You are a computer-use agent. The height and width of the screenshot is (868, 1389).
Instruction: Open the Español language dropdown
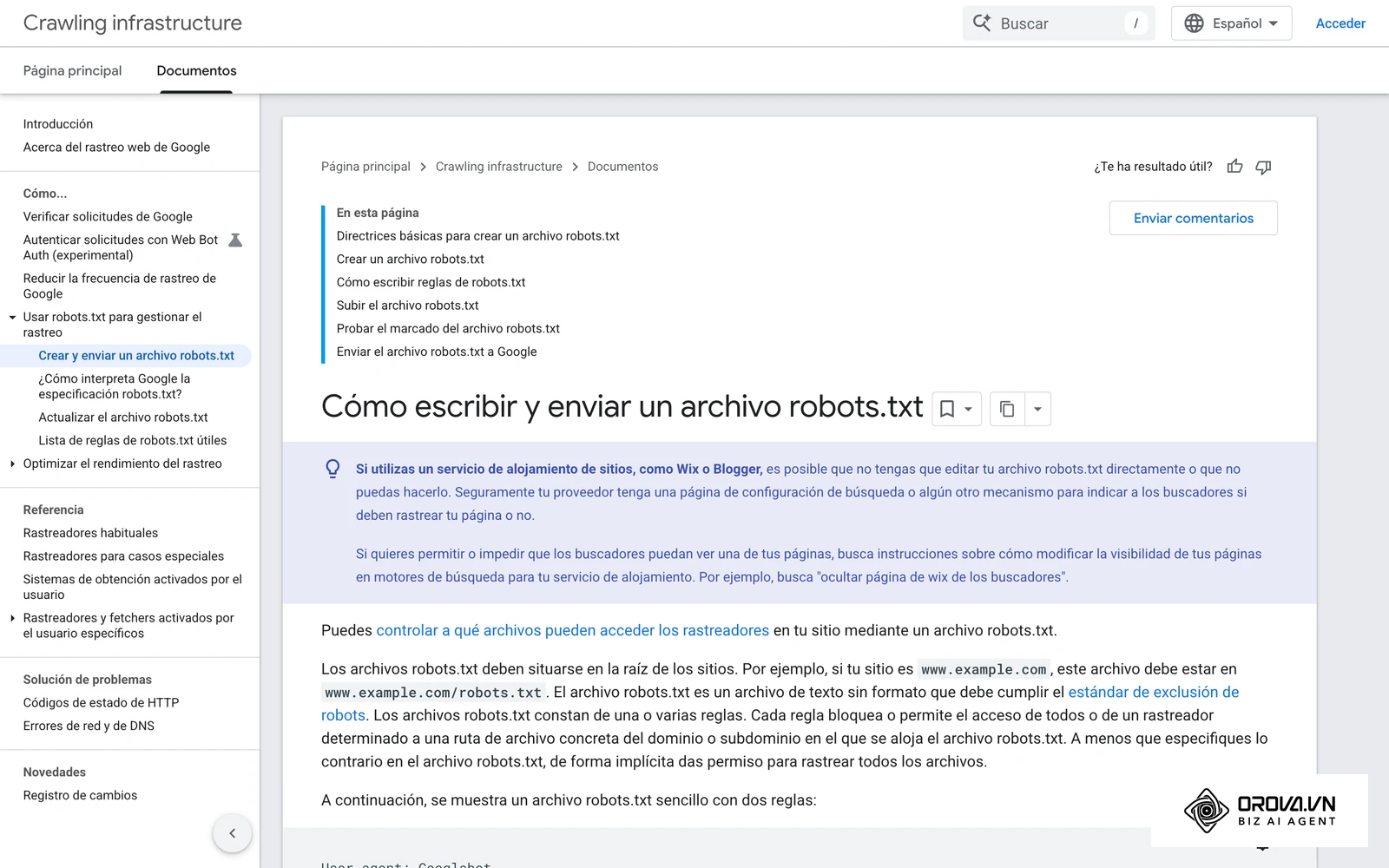(1231, 23)
